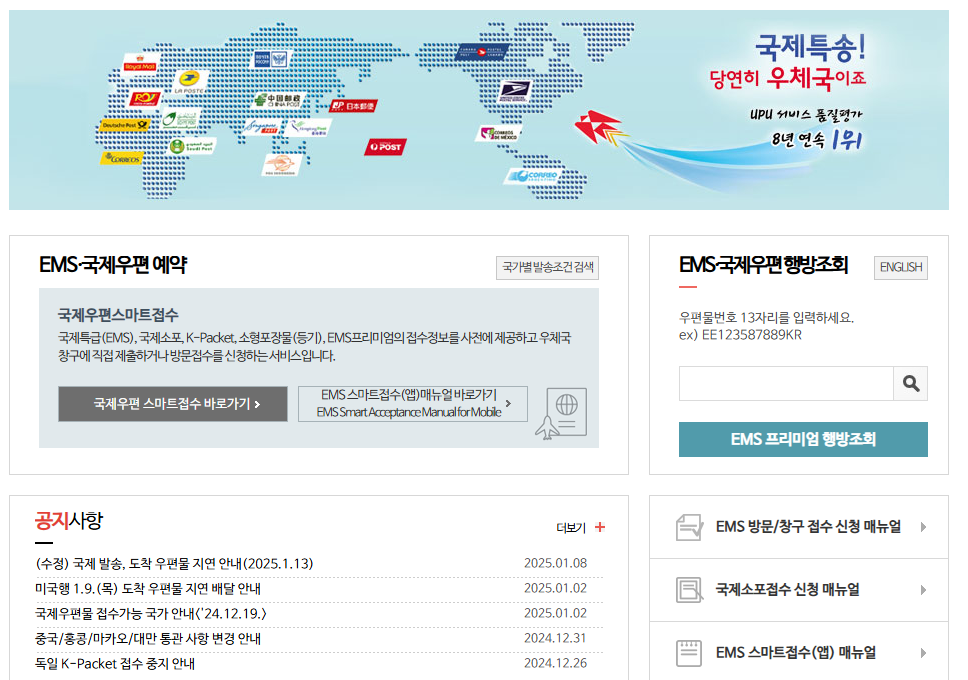Click EMS 프리미엄 행방조회 button
This screenshot has width=968, height=680.
tap(803, 439)
